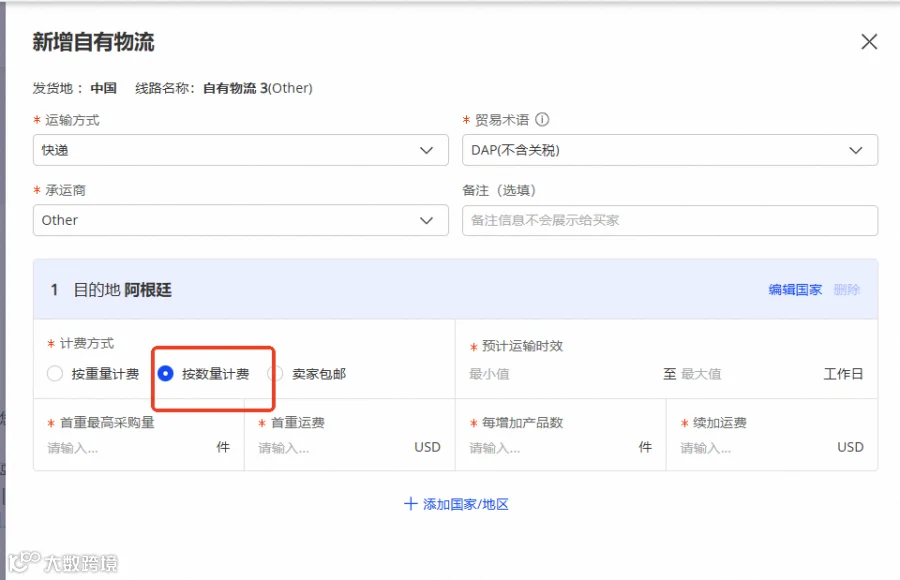
Task: Expand the 贸易术语 dropdown showing DAP
Action: (670, 150)
